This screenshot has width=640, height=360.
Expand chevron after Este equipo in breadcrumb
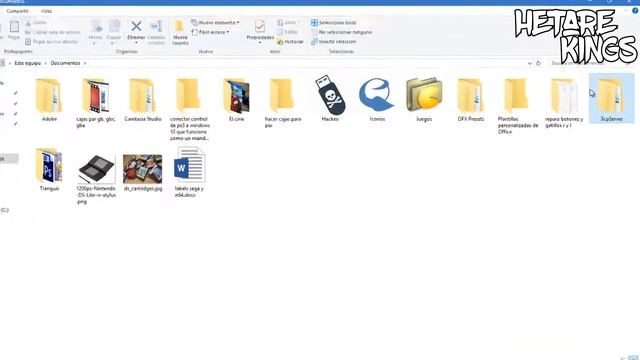(x=46, y=63)
